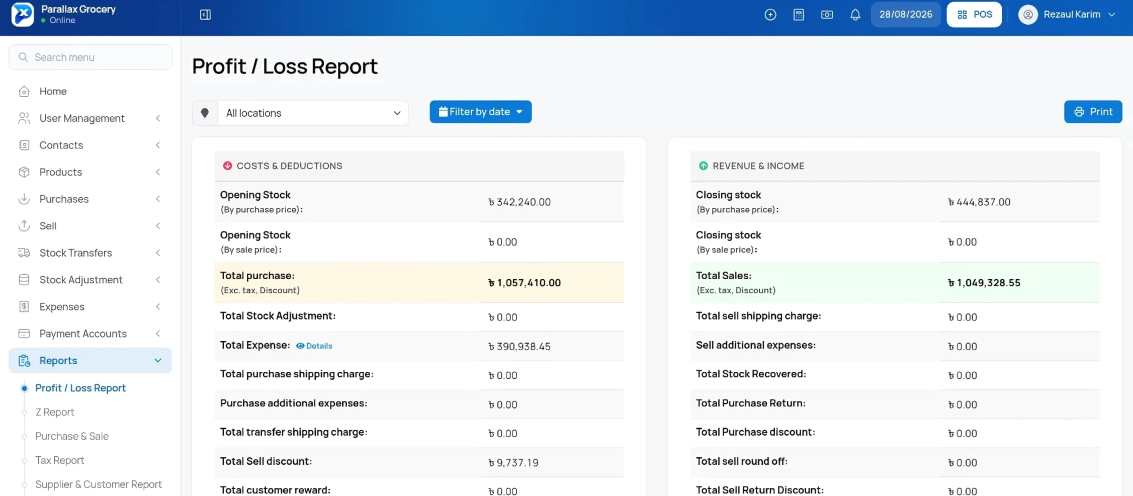
Task: Open Supplier & Customer Report item
Action: tap(98, 484)
